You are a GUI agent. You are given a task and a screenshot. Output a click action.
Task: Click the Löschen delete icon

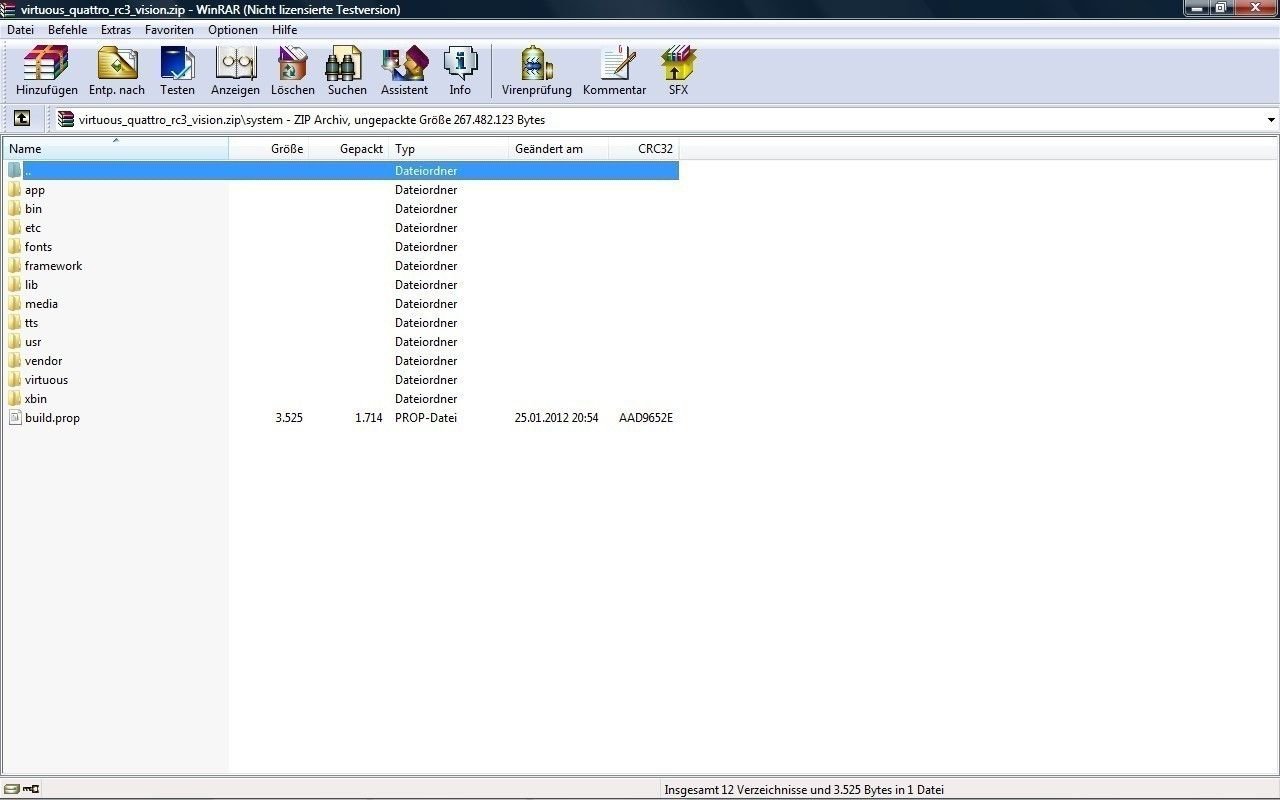coord(292,63)
